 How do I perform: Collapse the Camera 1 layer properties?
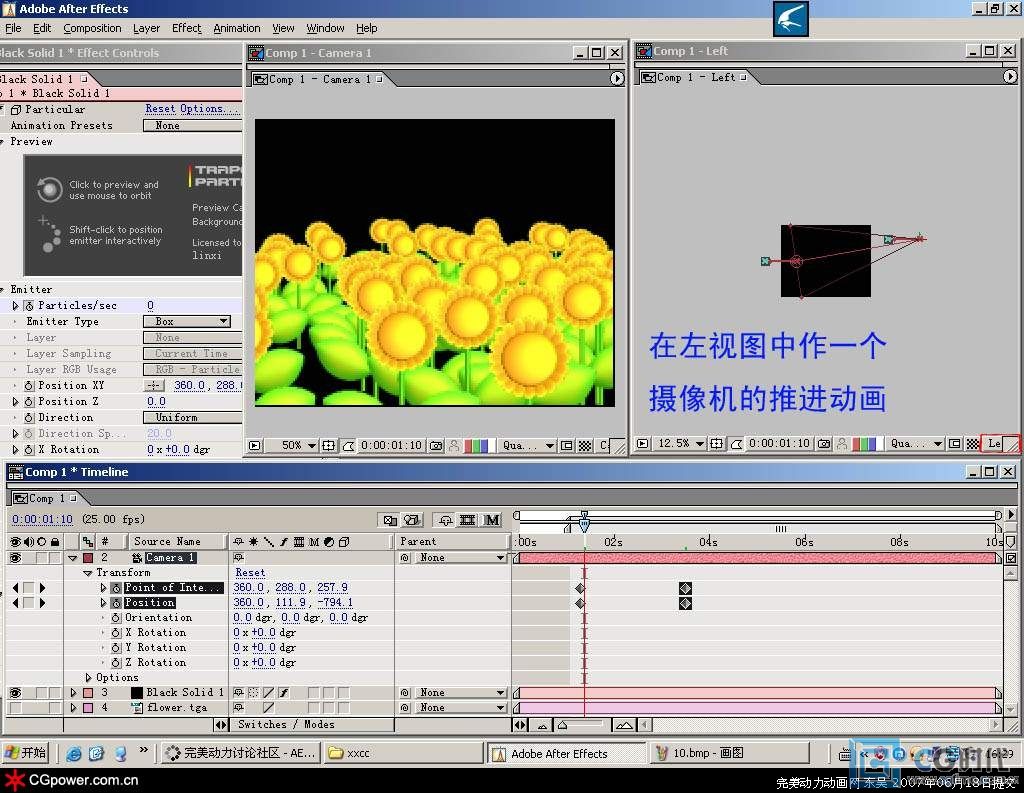pos(73,558)
